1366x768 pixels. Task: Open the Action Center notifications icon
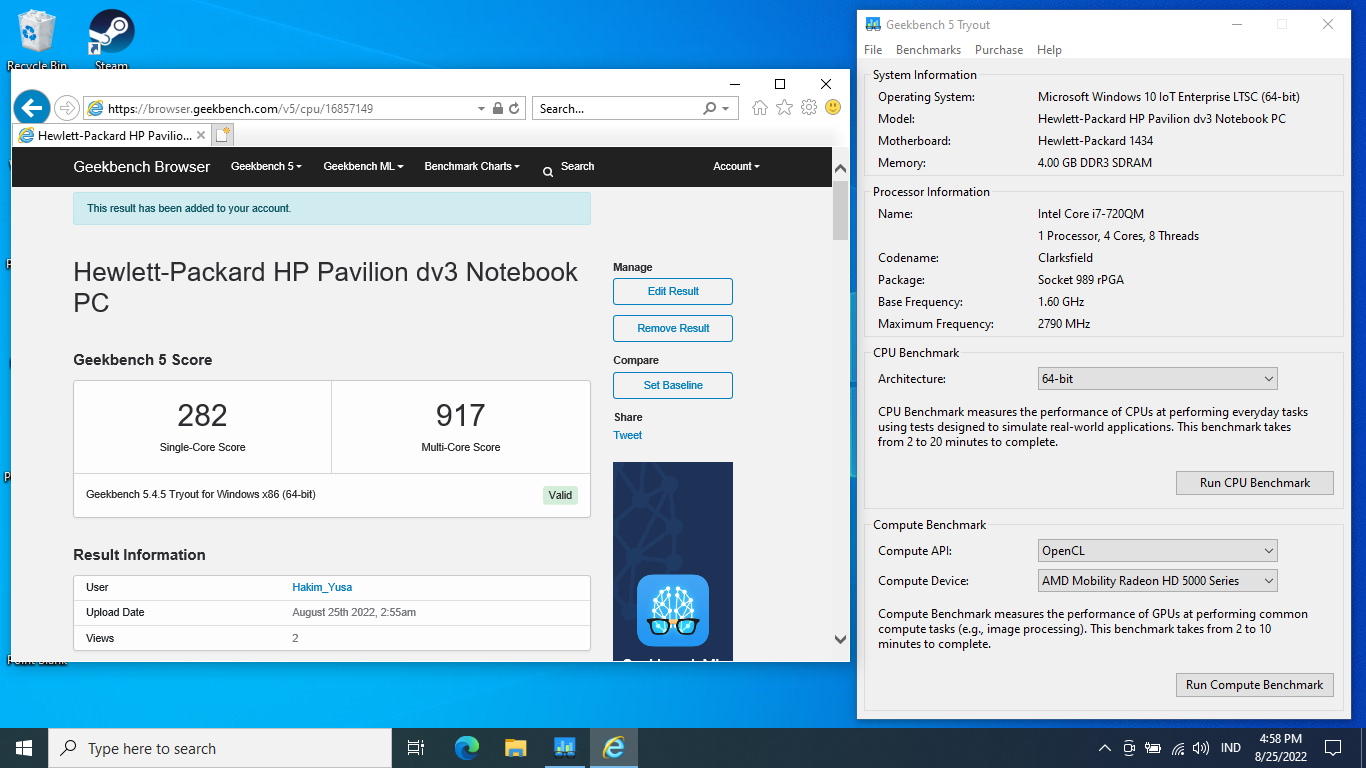[x=1332, y=748]
